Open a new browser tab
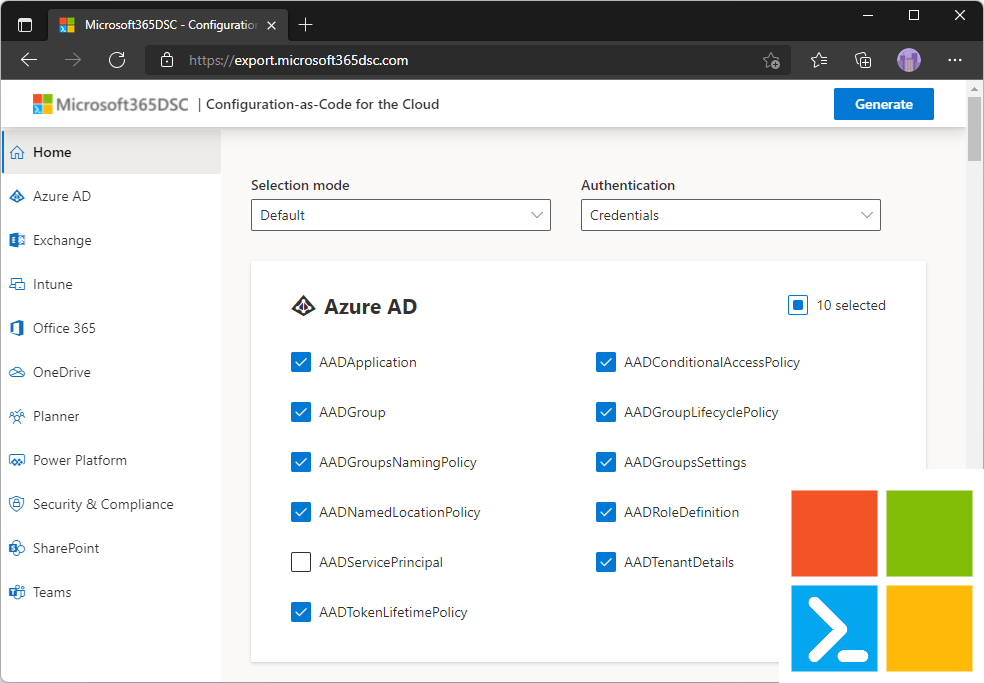The image size is (984, 683). 306,25
